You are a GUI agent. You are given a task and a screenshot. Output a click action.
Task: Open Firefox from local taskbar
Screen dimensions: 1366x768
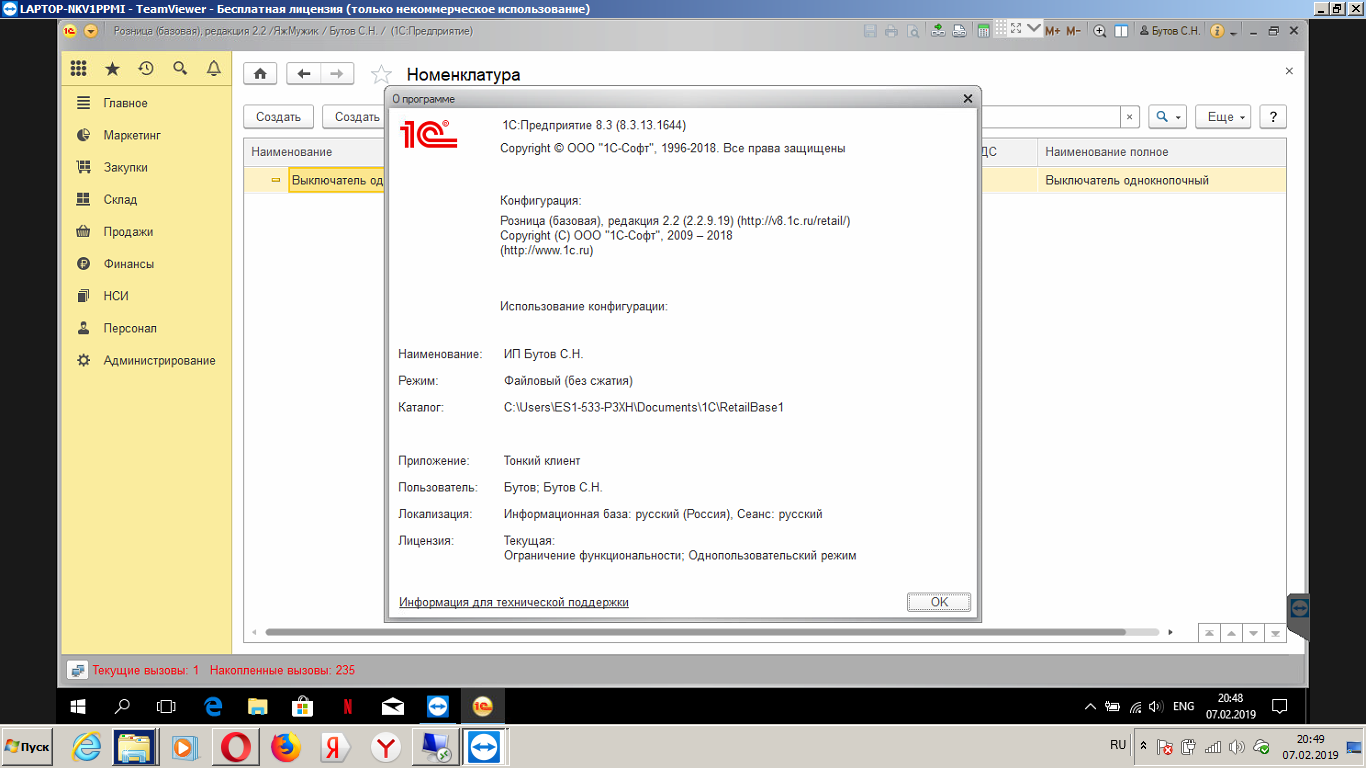coord(285,747)
